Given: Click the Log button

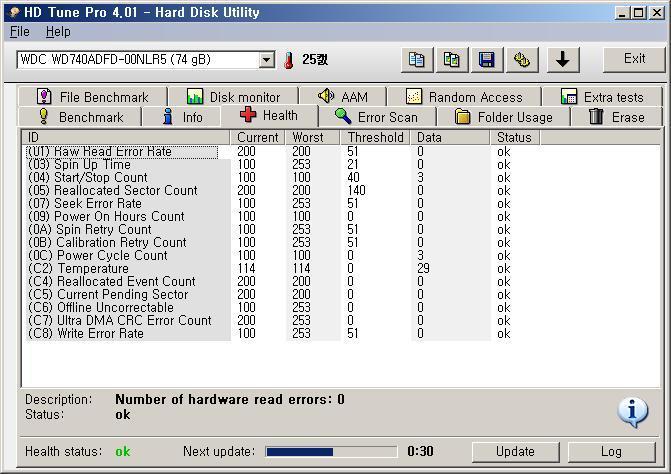Looking at the screenshot, I should (x=611, y=452).
